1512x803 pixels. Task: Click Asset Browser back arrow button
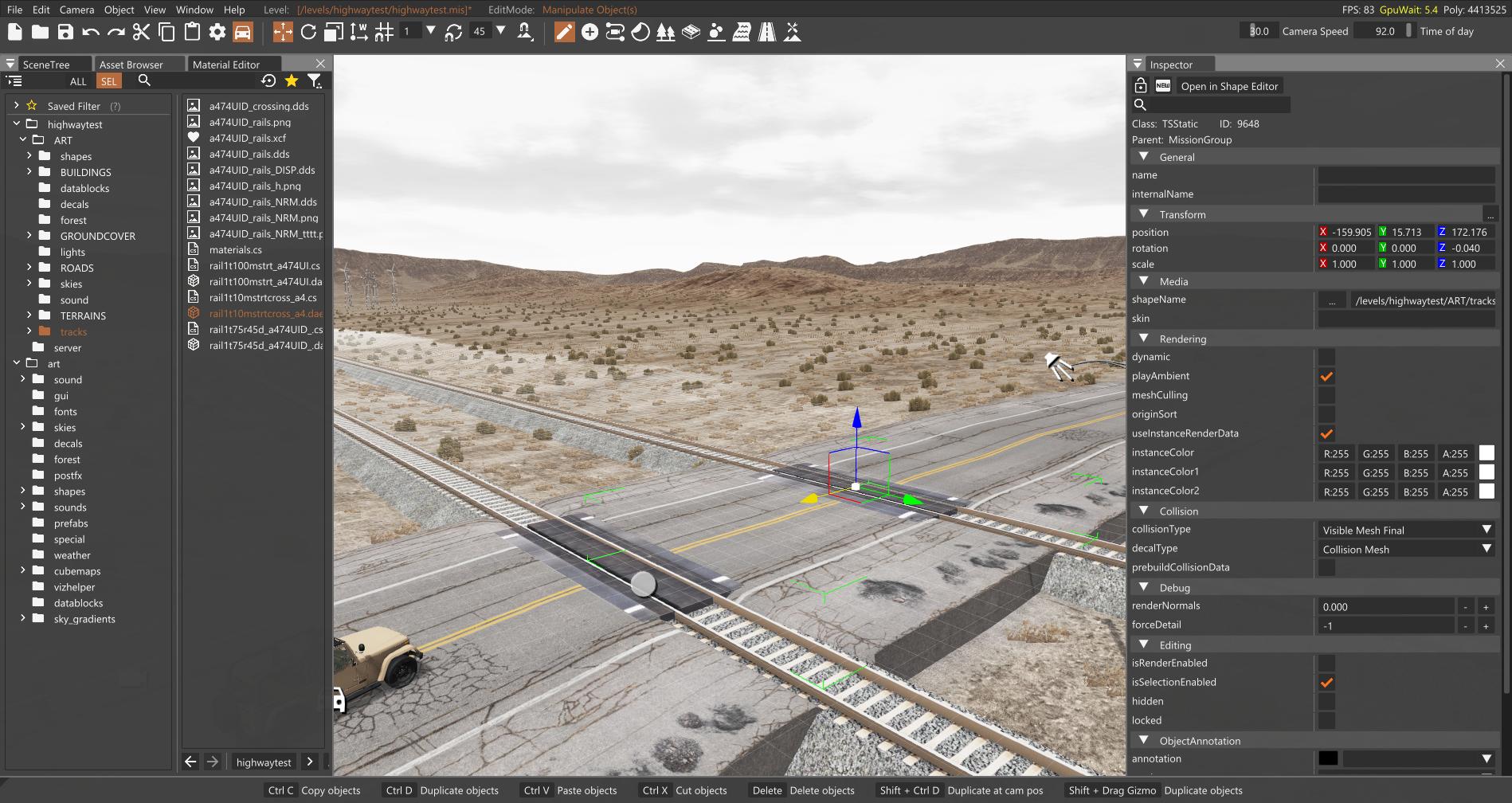click(x=190, y=762)
